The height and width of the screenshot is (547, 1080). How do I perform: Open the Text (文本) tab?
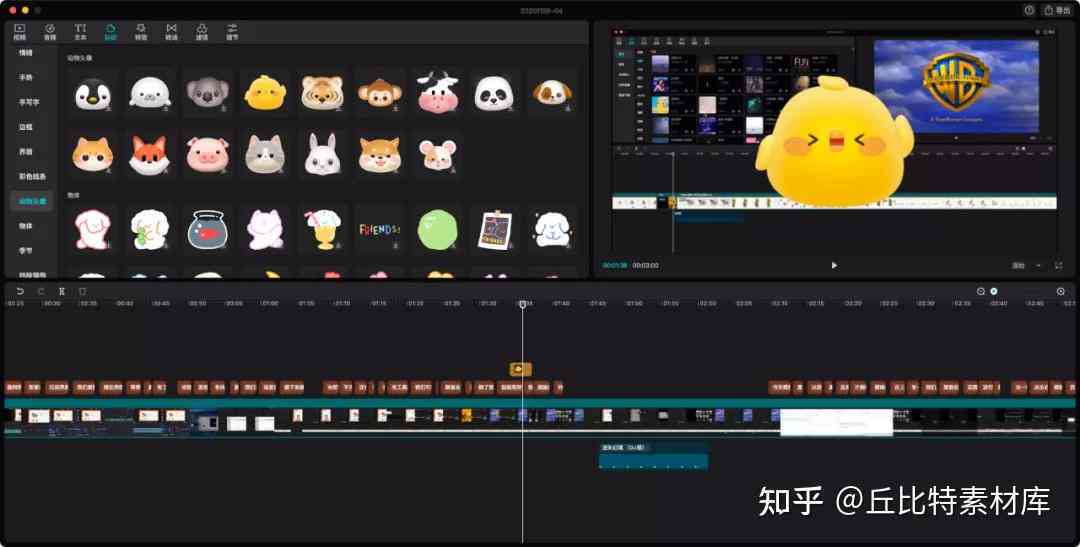(80, 32)
